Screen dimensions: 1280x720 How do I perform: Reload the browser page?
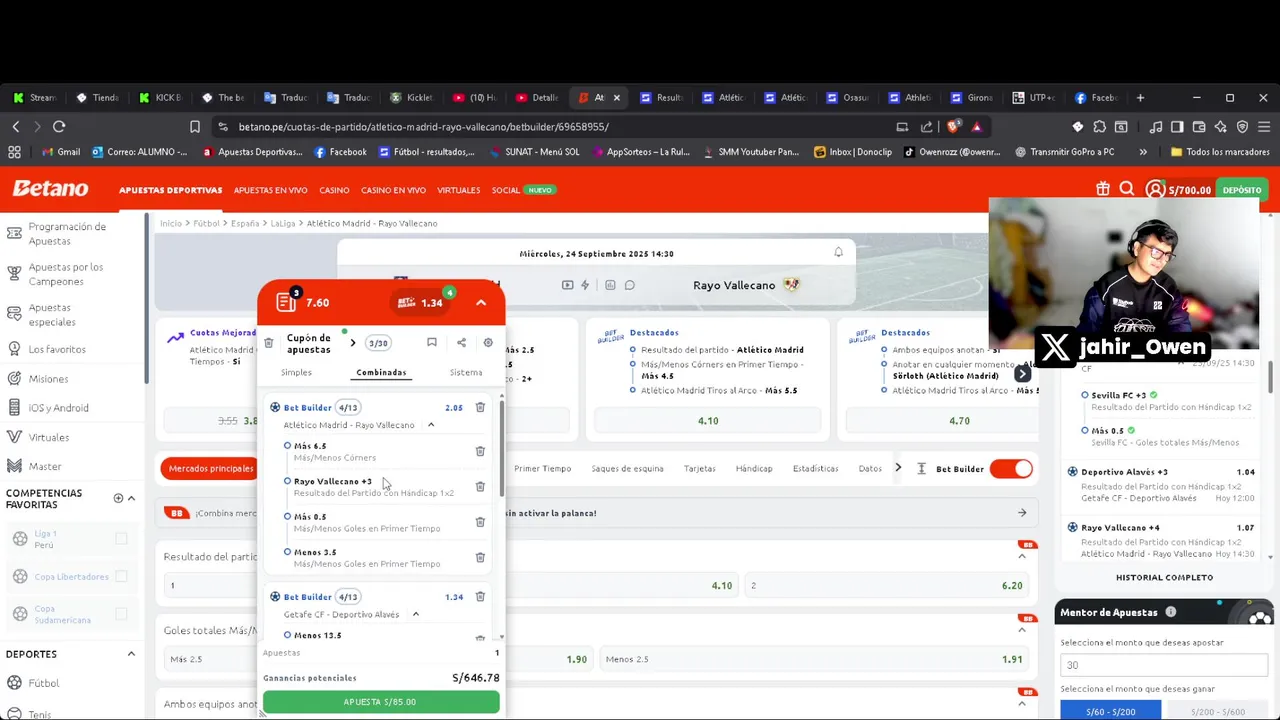pos(59,126)
